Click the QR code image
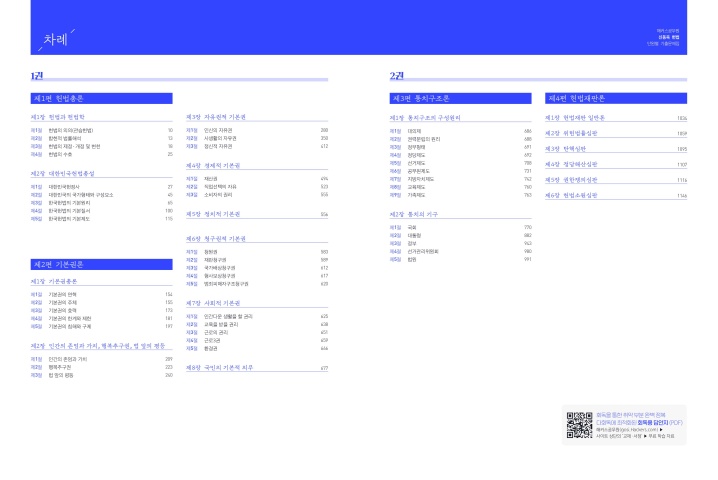The height and width of the screenshot is (480, 718). point(579,426)
